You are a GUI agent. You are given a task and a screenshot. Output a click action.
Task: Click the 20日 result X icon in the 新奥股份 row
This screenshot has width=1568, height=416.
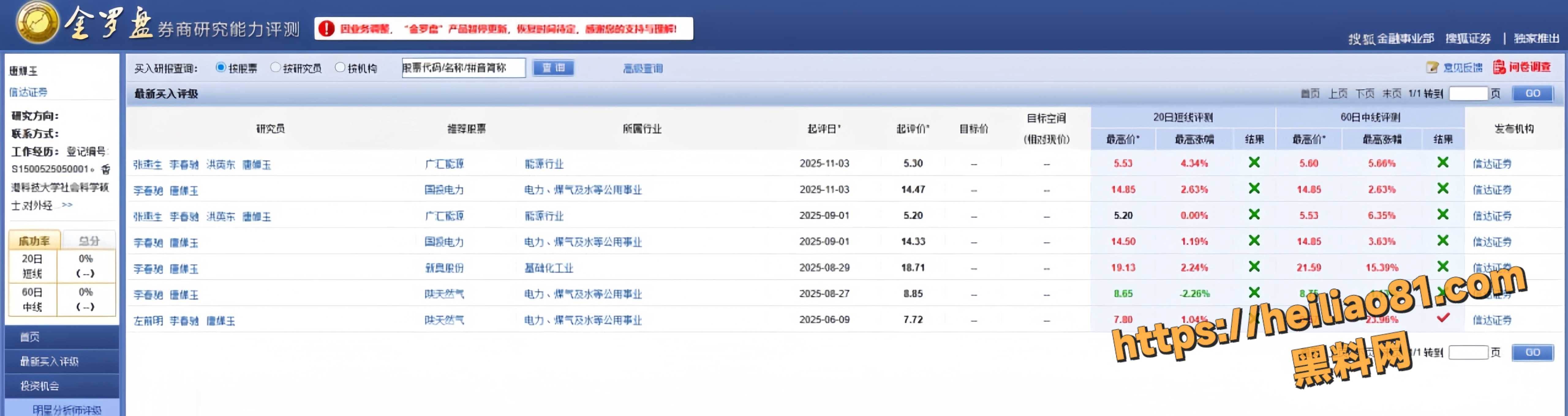pyautogui.click(x=1254, y=266)
